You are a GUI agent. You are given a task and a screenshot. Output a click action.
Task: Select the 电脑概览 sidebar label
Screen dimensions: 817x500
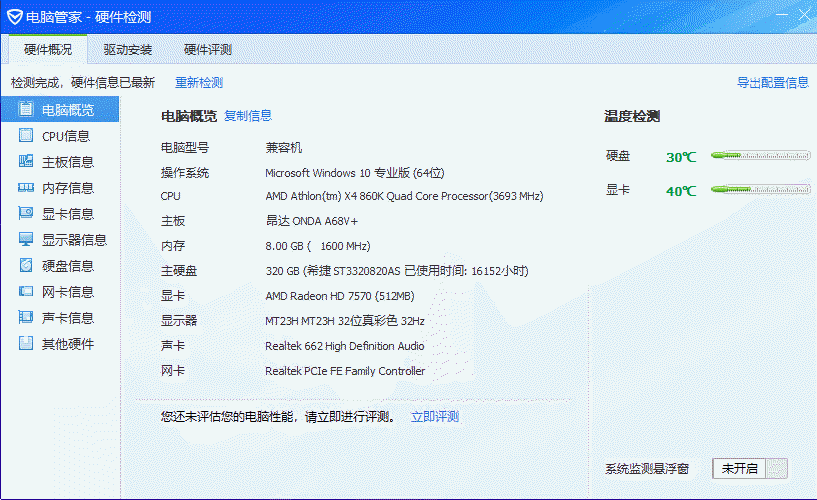click(x=68, y=110)
